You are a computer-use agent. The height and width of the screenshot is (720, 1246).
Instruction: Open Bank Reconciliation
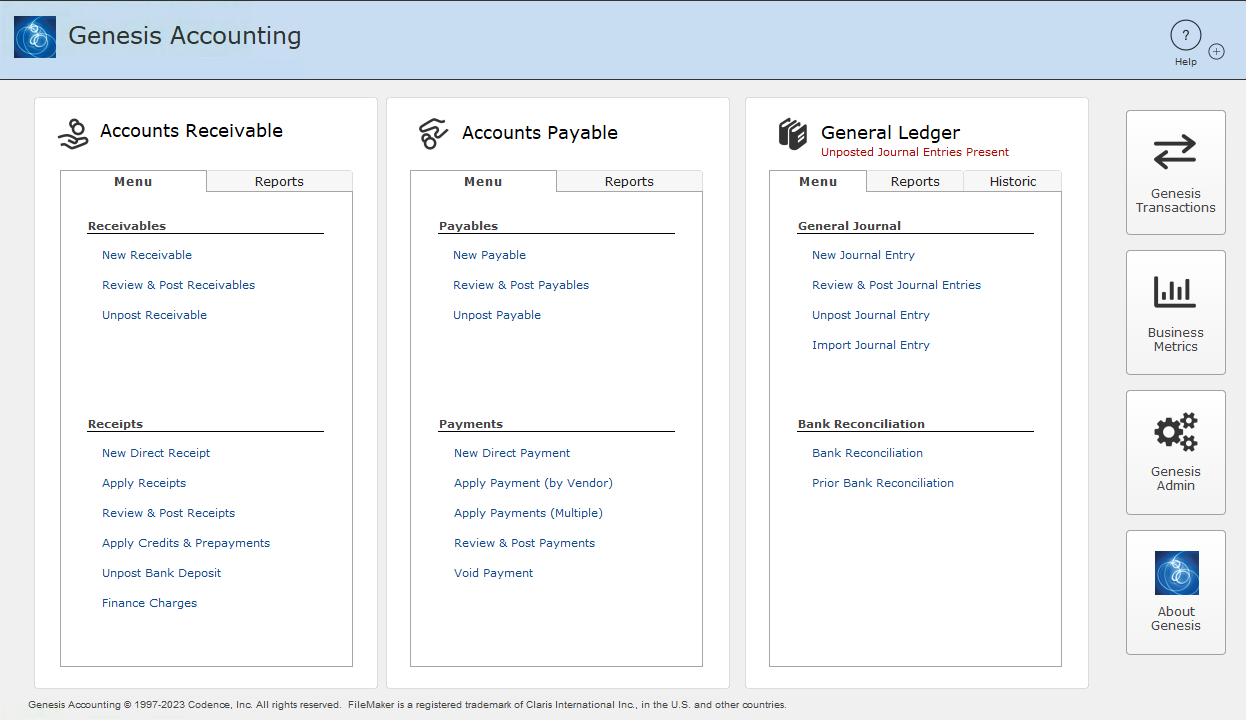coord(866,452)
